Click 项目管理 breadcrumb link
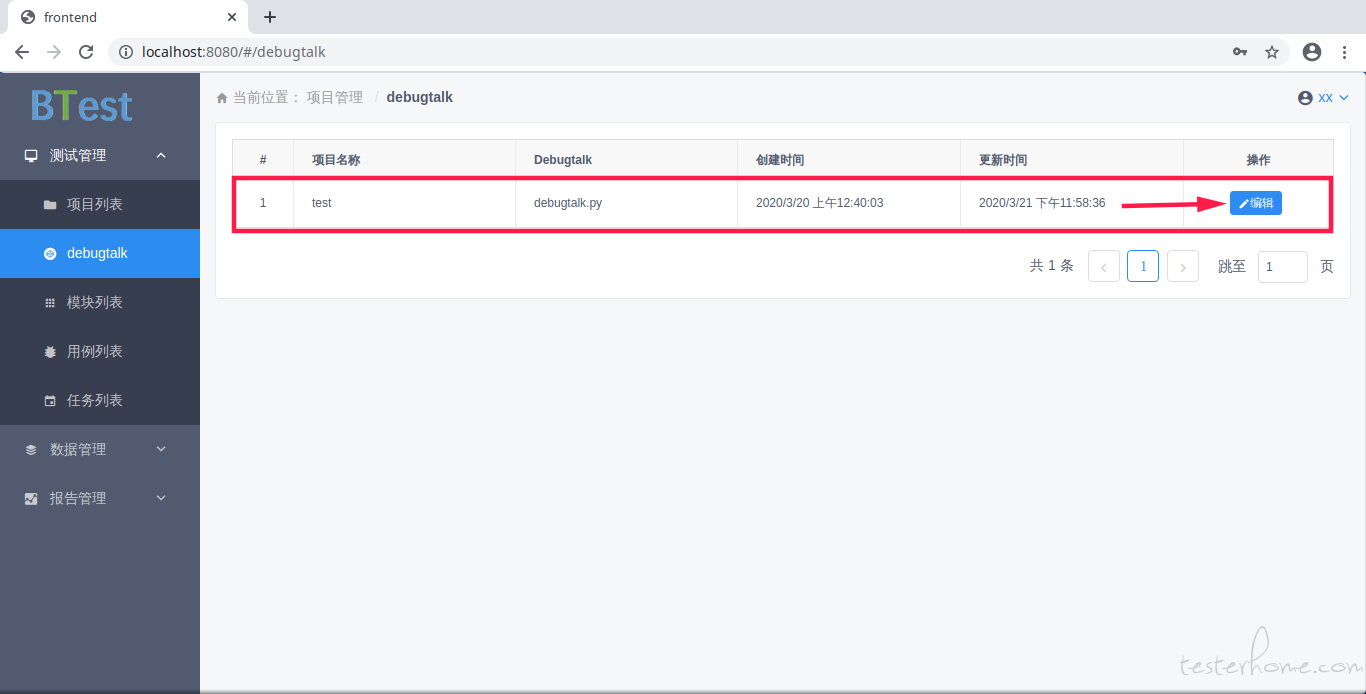1366x694 pixels. (x=335, y=98)
